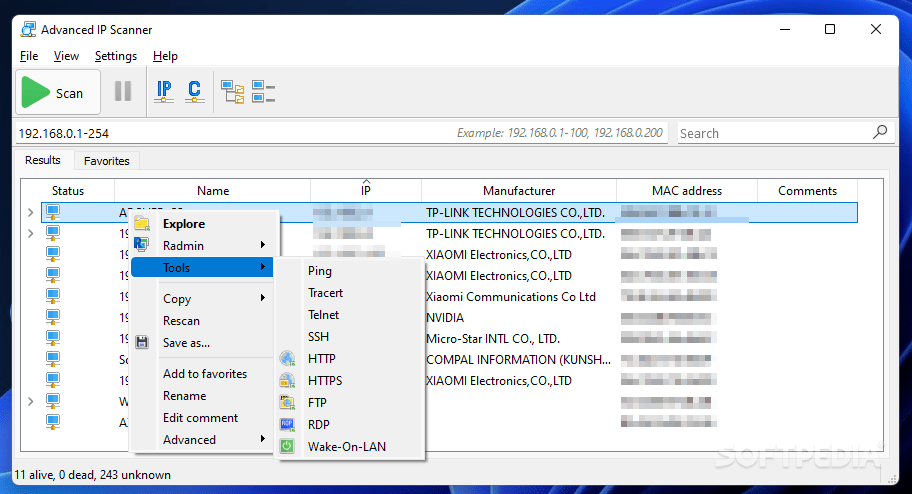This screenshot has height=494, width=912.
Task: Start scanning with the Scan button
Action: (58, 93)
